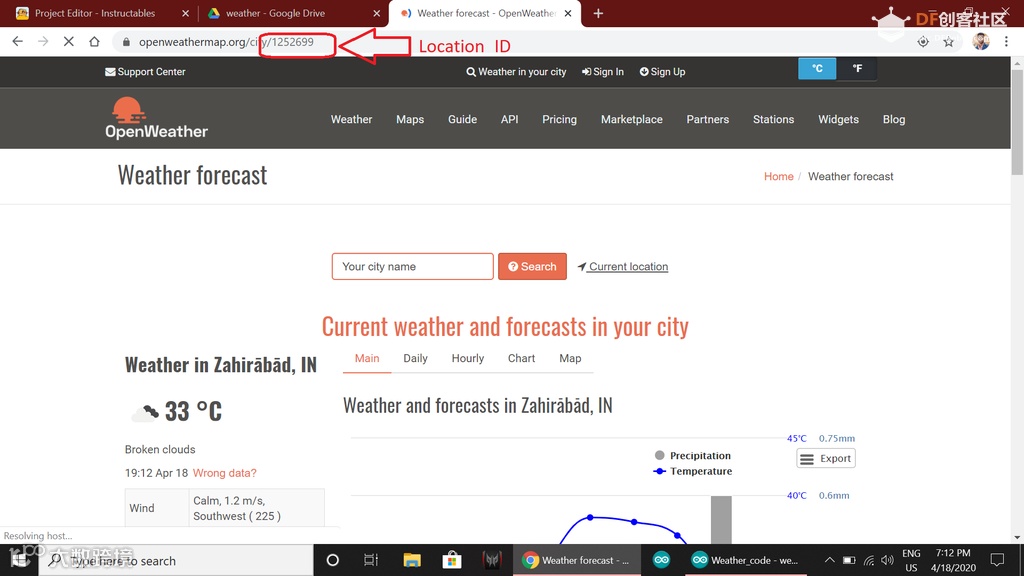Open Partners navigation item
Screen dimensions: 1024x576
[708, 120]
